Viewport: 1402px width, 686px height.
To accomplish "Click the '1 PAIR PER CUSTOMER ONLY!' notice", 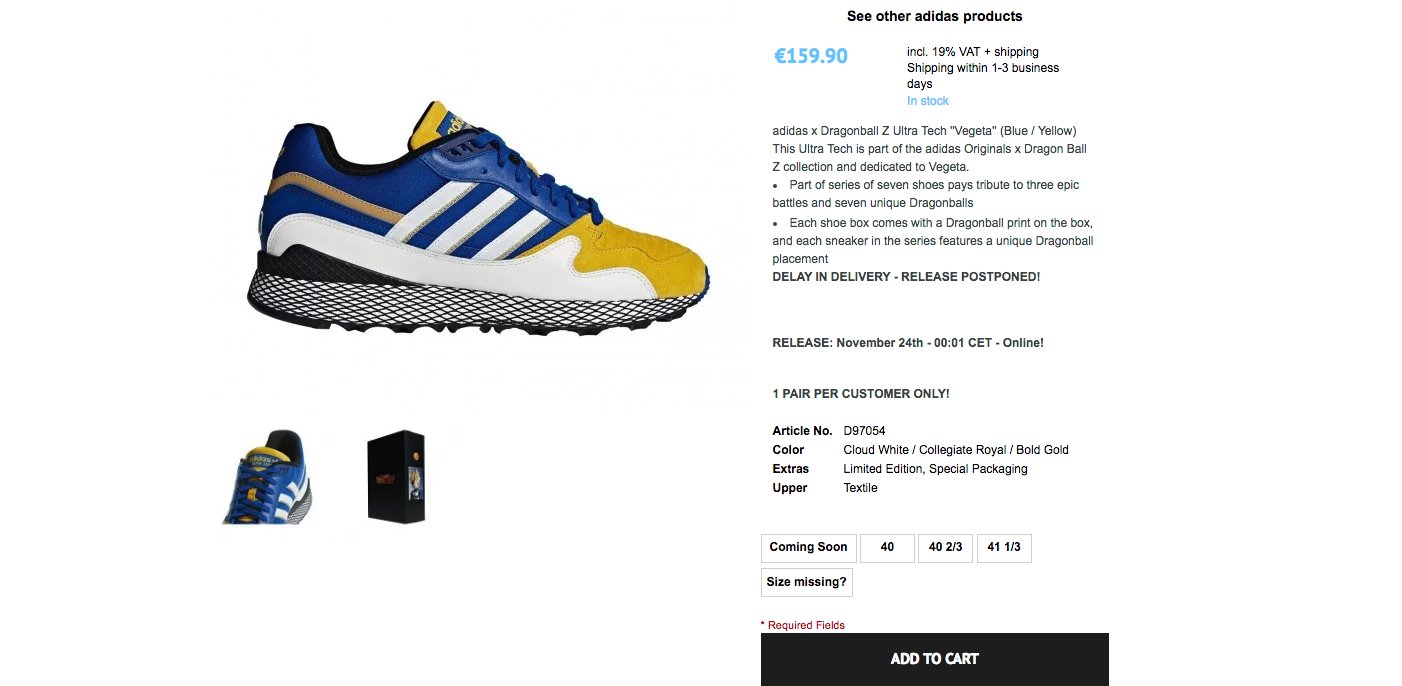I will pyautogui.click(x=861, y=394).
